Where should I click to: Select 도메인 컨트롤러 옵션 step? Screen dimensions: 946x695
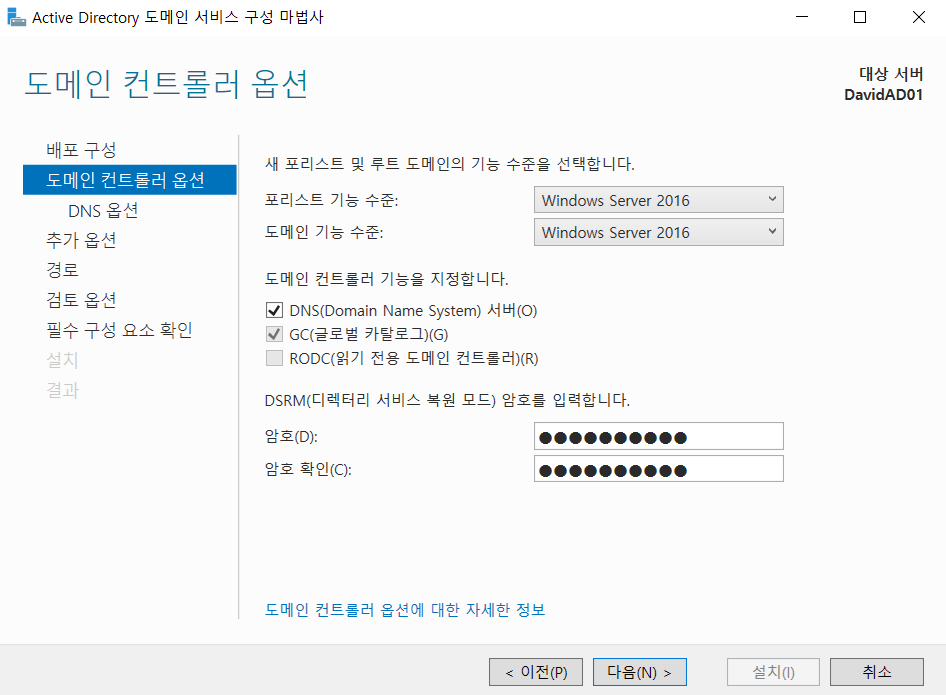[x=130, y=180]
